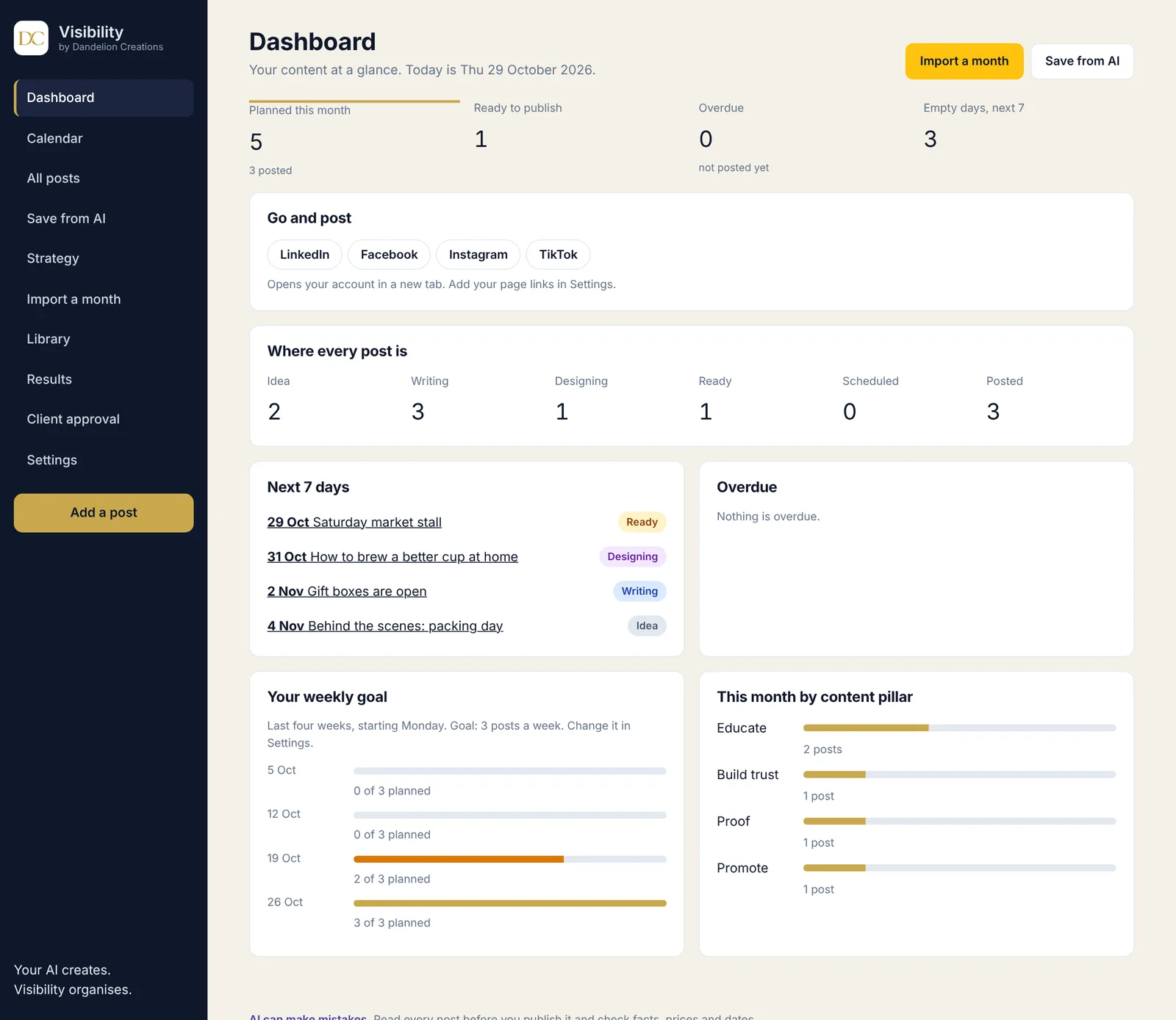This screenshot has height=1020, width=1176.
Task: Click the Build trust pillar bar
Action: coord(959,774)
